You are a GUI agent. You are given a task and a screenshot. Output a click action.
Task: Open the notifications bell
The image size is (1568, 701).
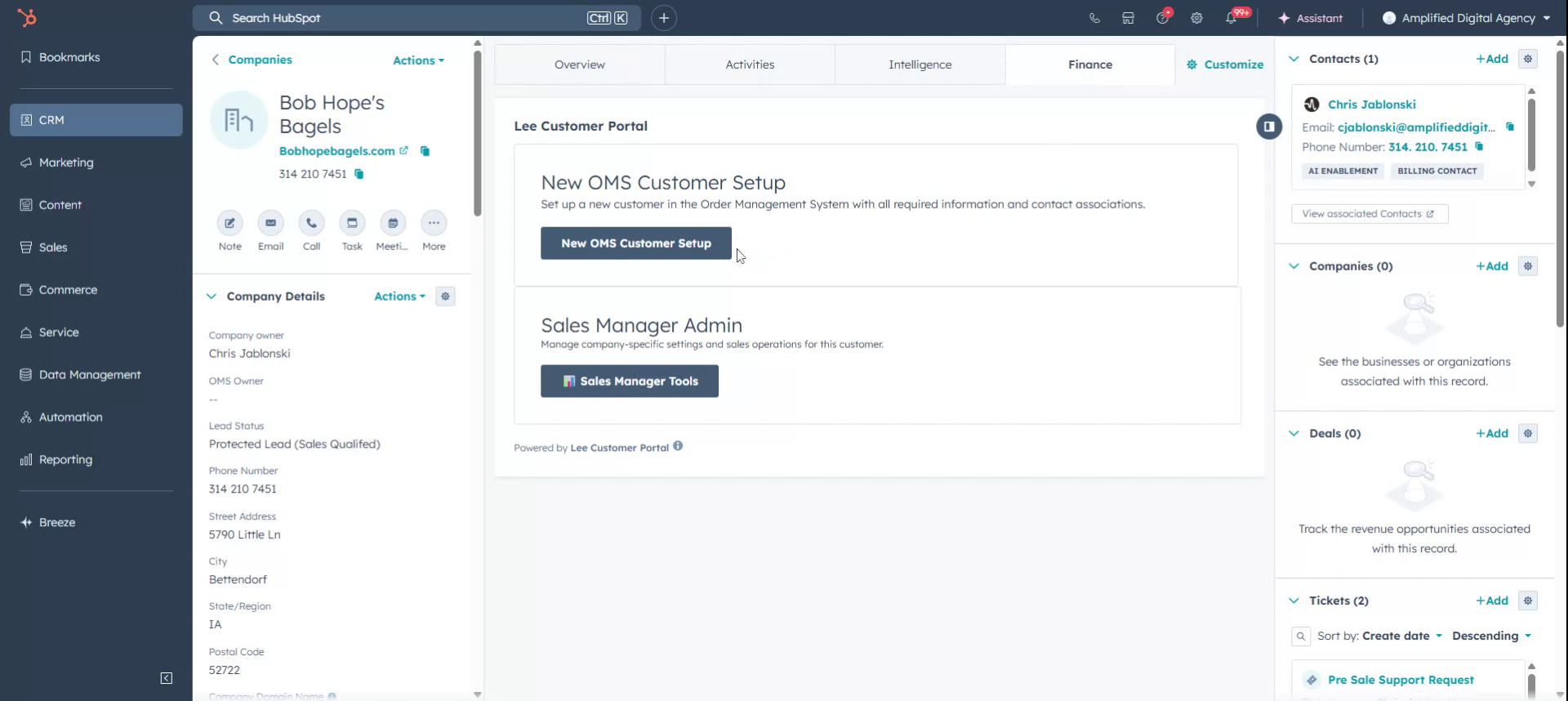coord(1231,18)
